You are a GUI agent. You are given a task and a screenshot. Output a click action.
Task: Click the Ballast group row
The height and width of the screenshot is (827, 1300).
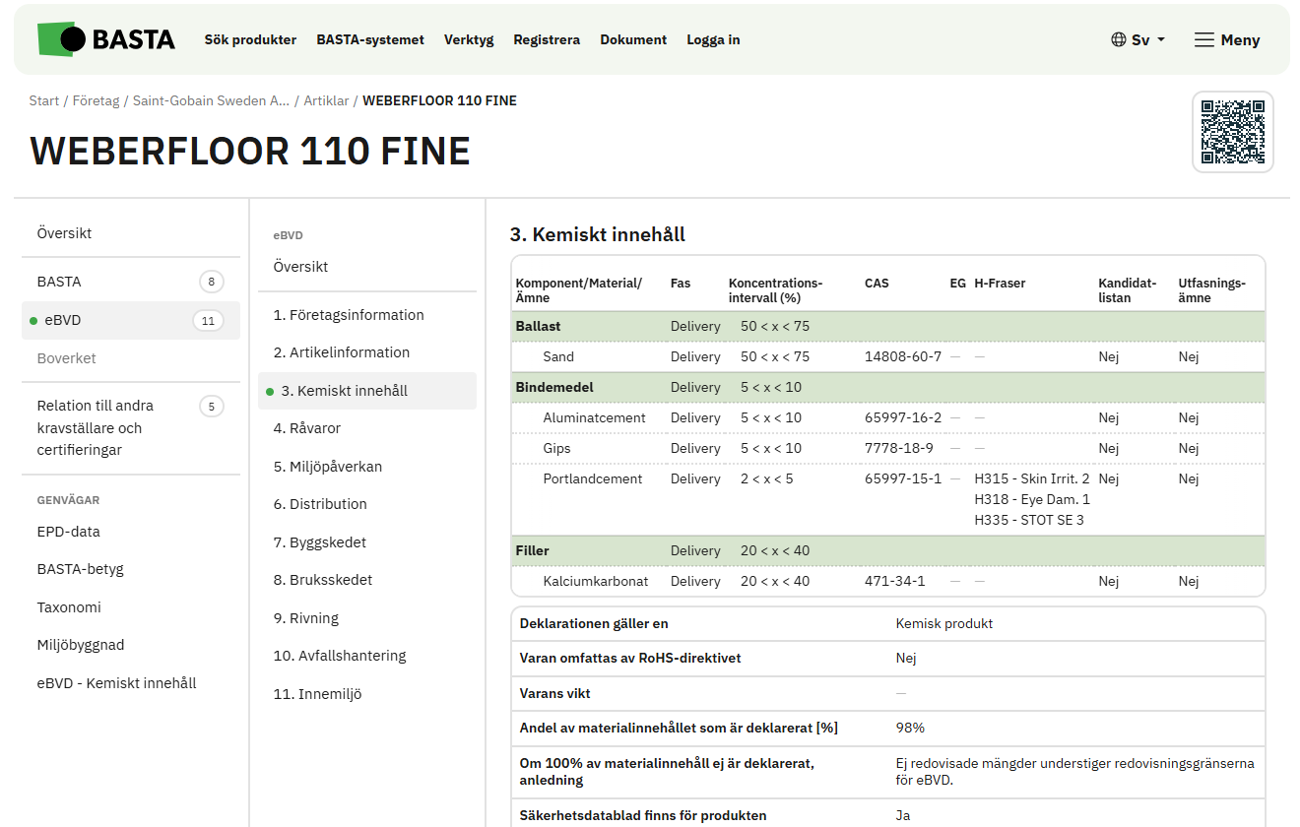click(x=887, y=327)
